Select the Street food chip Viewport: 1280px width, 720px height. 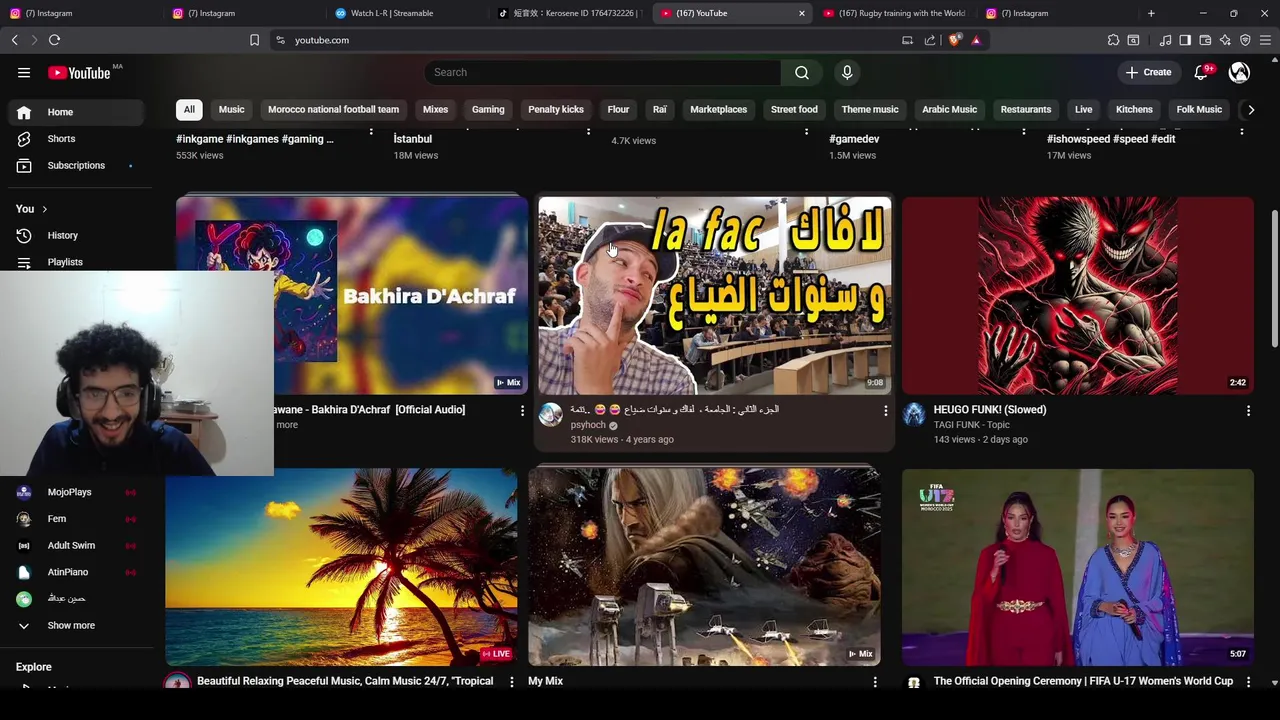coord(794,109)
